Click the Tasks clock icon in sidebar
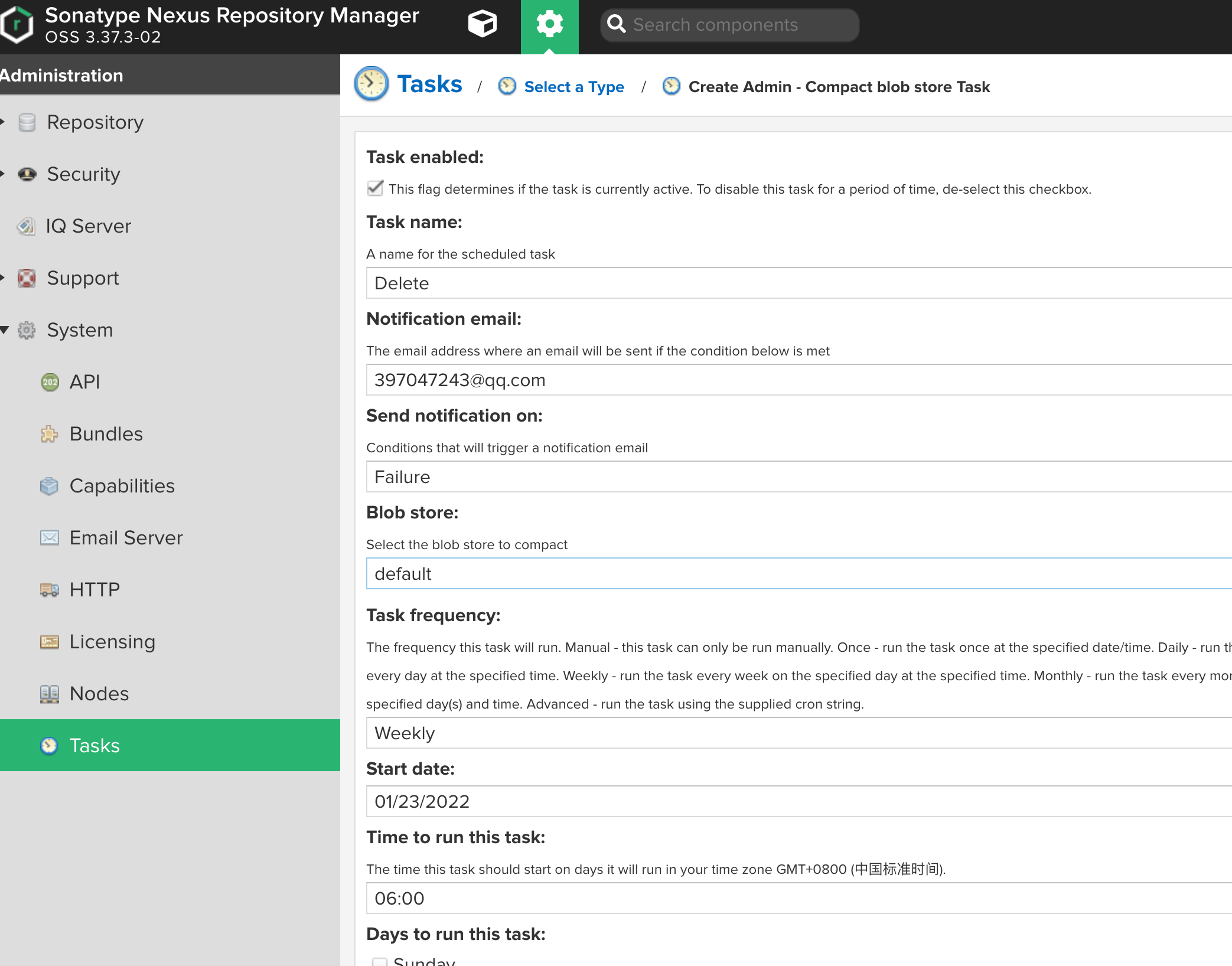Screen dimensions: 1232x966 pyautogui.click(x=49, y=746)
